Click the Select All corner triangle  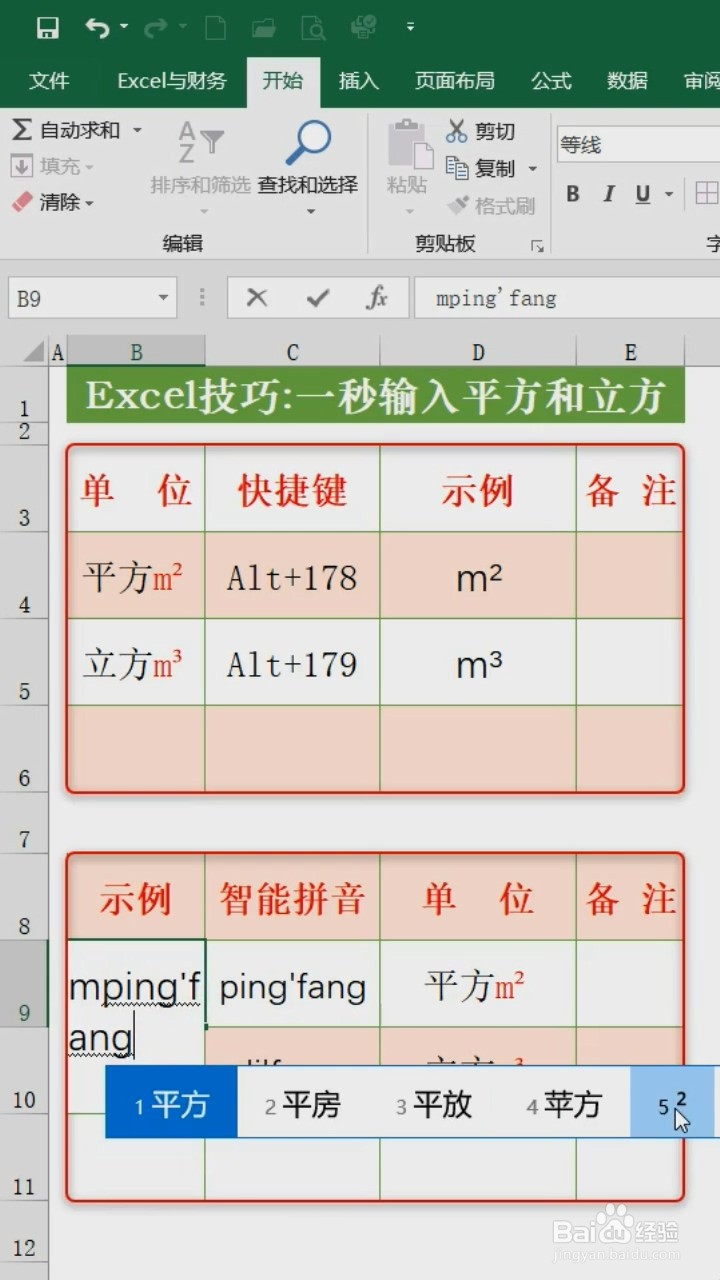point(33,351)
